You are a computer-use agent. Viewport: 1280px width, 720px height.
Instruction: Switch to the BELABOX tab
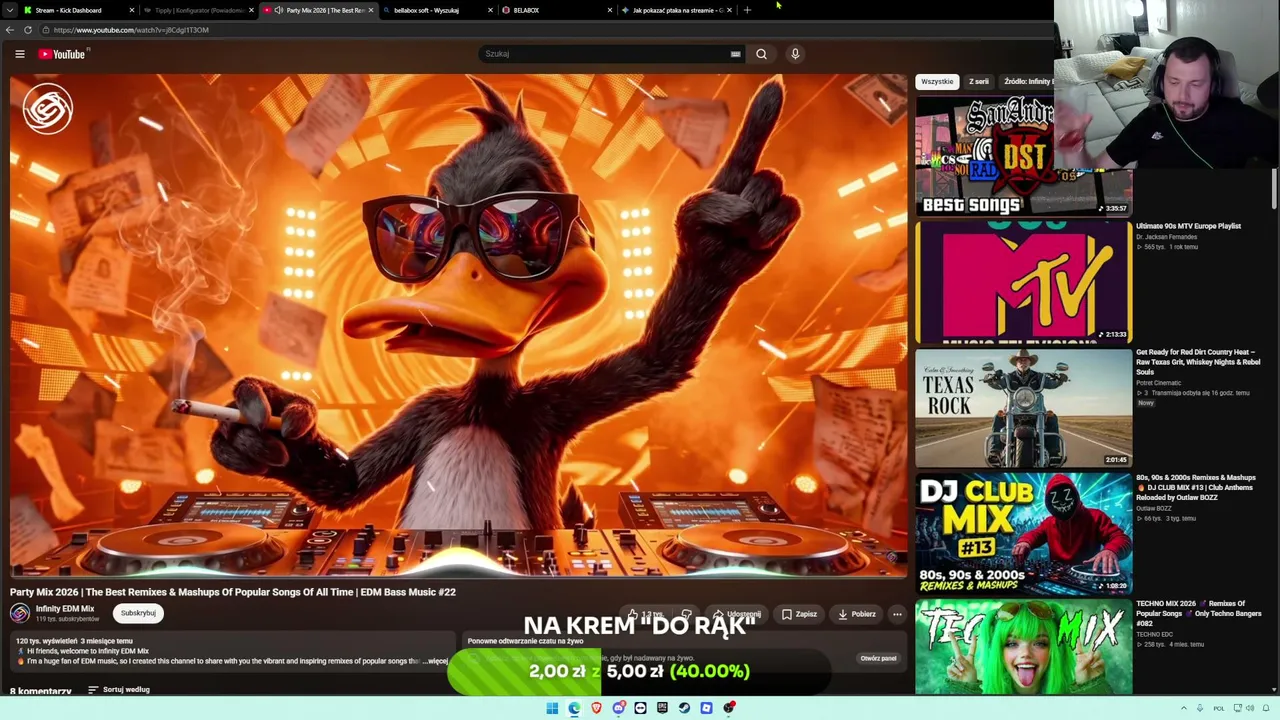pyautogui.click(x=556, y=10)
